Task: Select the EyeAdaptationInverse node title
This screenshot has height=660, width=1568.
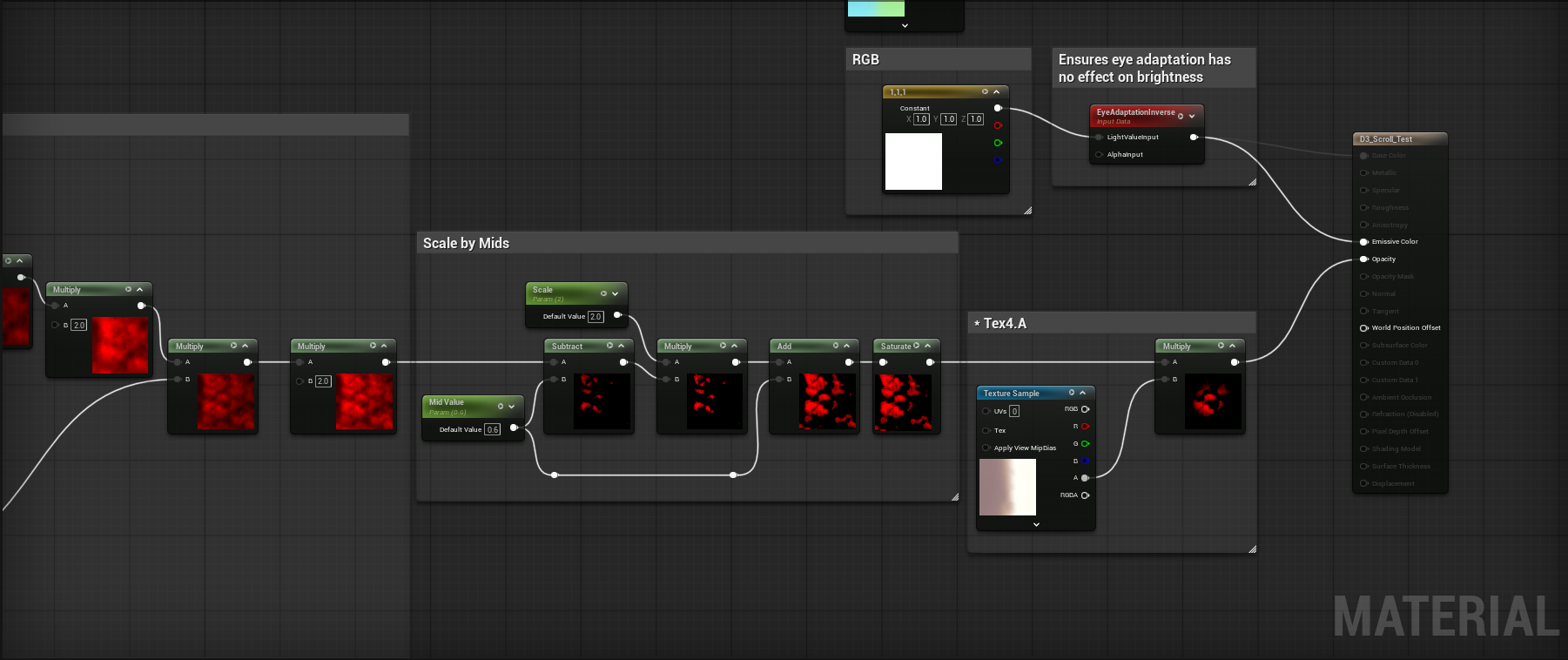Action: [1134, 112]
